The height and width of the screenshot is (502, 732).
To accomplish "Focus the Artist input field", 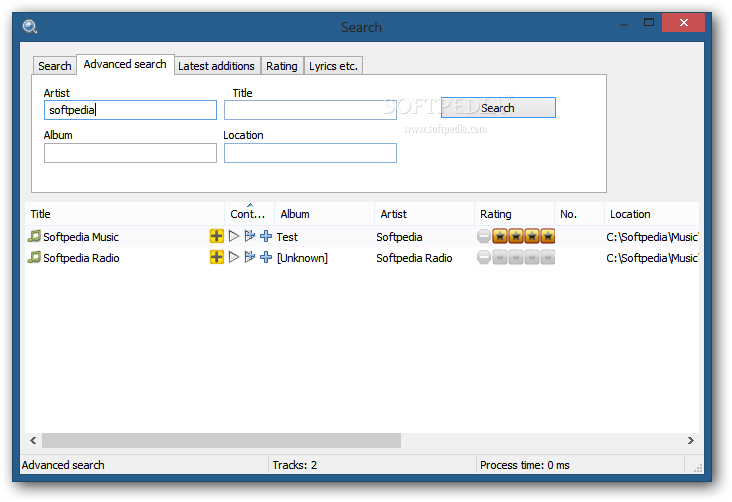I will (x=130, y=110).
